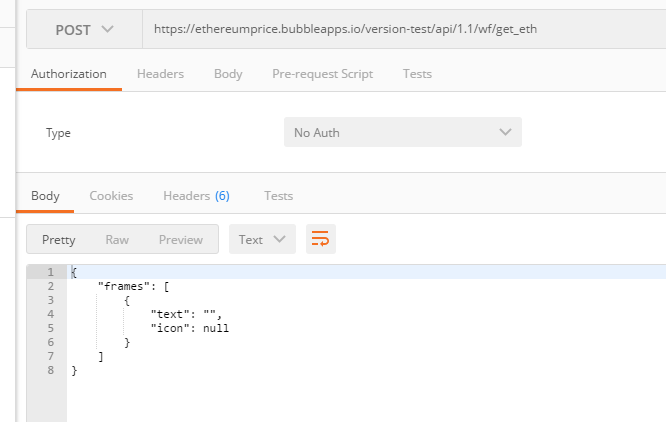666x422 pixels.
Task: Click line number 1 in the gutter
Action: pyautogui.click(x=49, y=272)
